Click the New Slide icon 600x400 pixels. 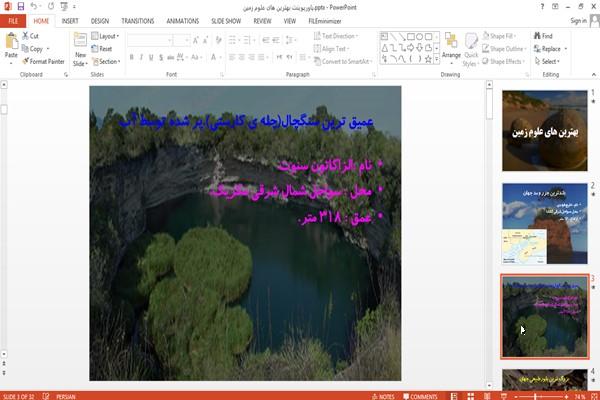pyautogui.click(x=80, y=40)
